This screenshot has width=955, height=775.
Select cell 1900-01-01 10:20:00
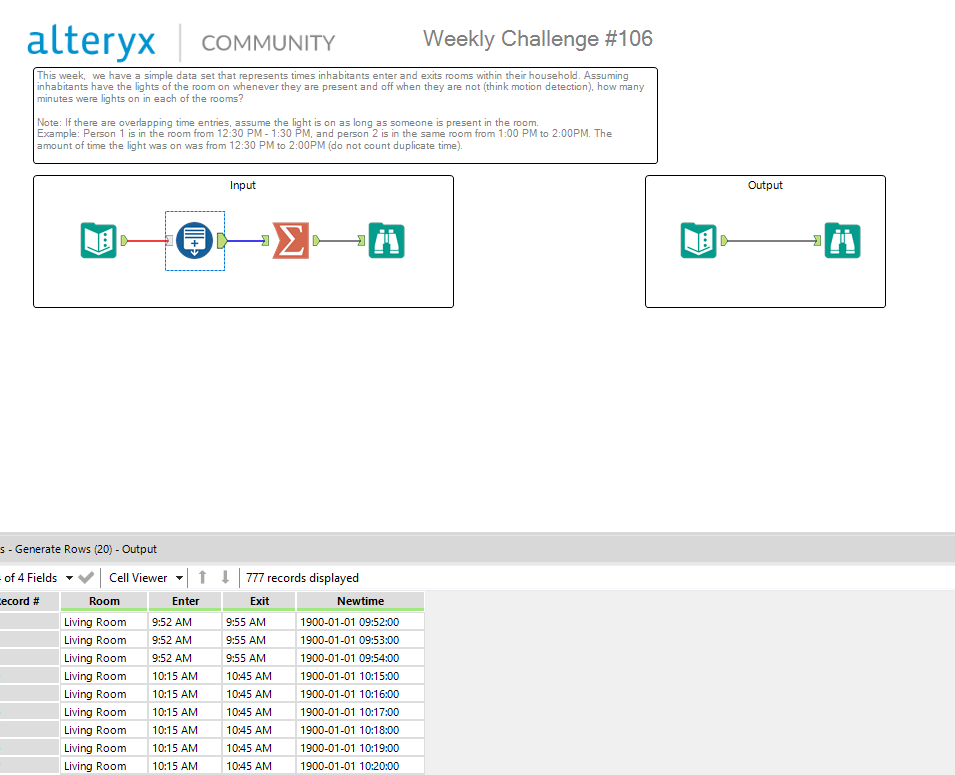click(x=361, y=766)
